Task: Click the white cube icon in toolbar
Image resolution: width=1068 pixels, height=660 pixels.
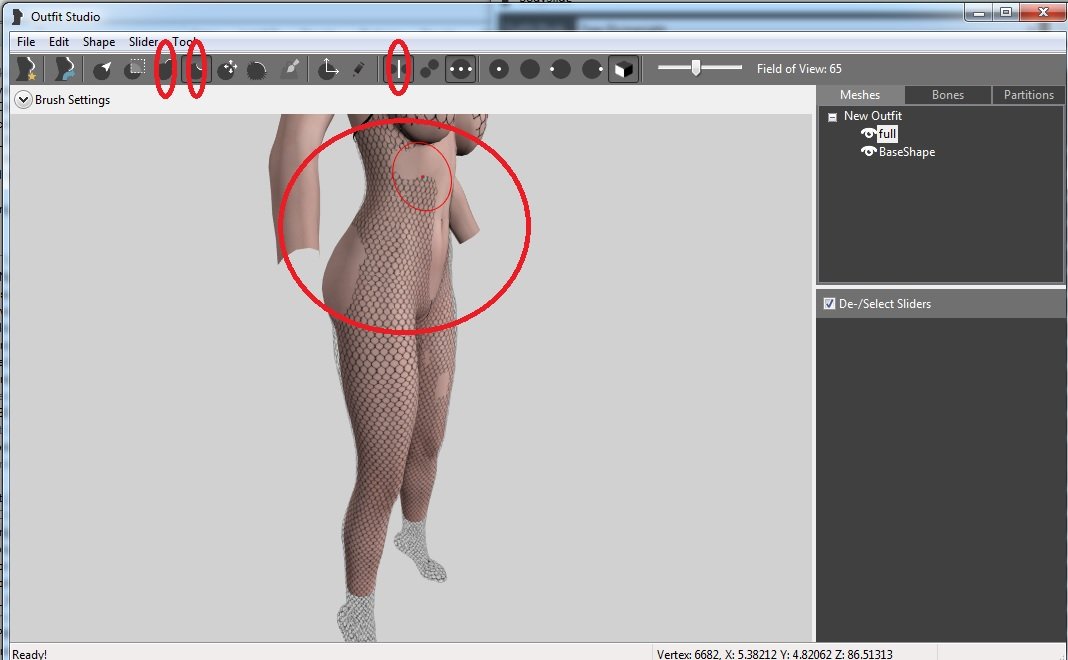Action: (x=623, y=70)
